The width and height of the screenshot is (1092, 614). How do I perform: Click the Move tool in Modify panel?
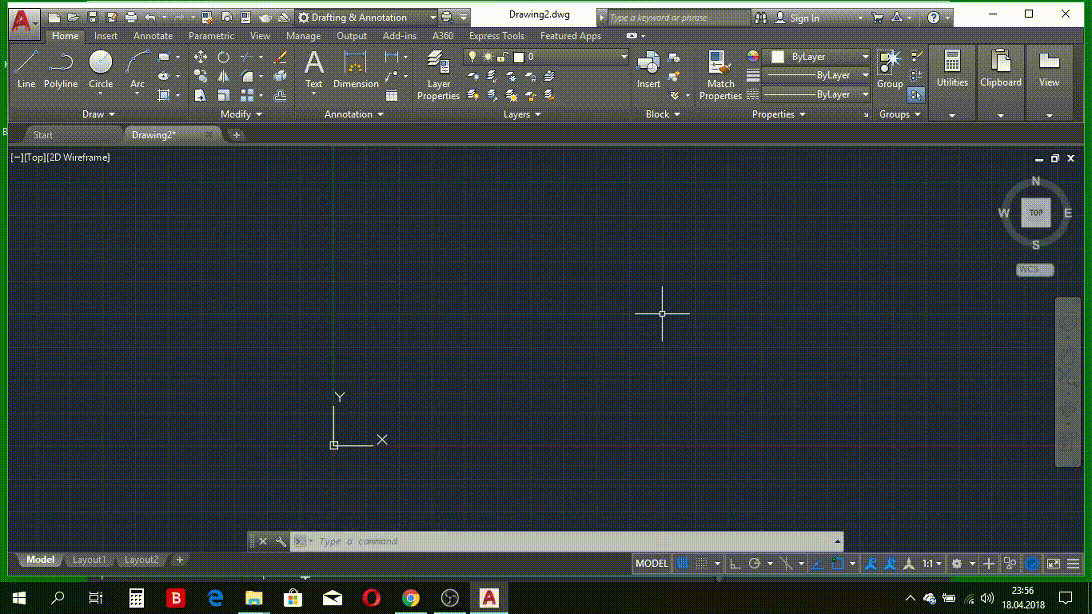tap(201, 57)
